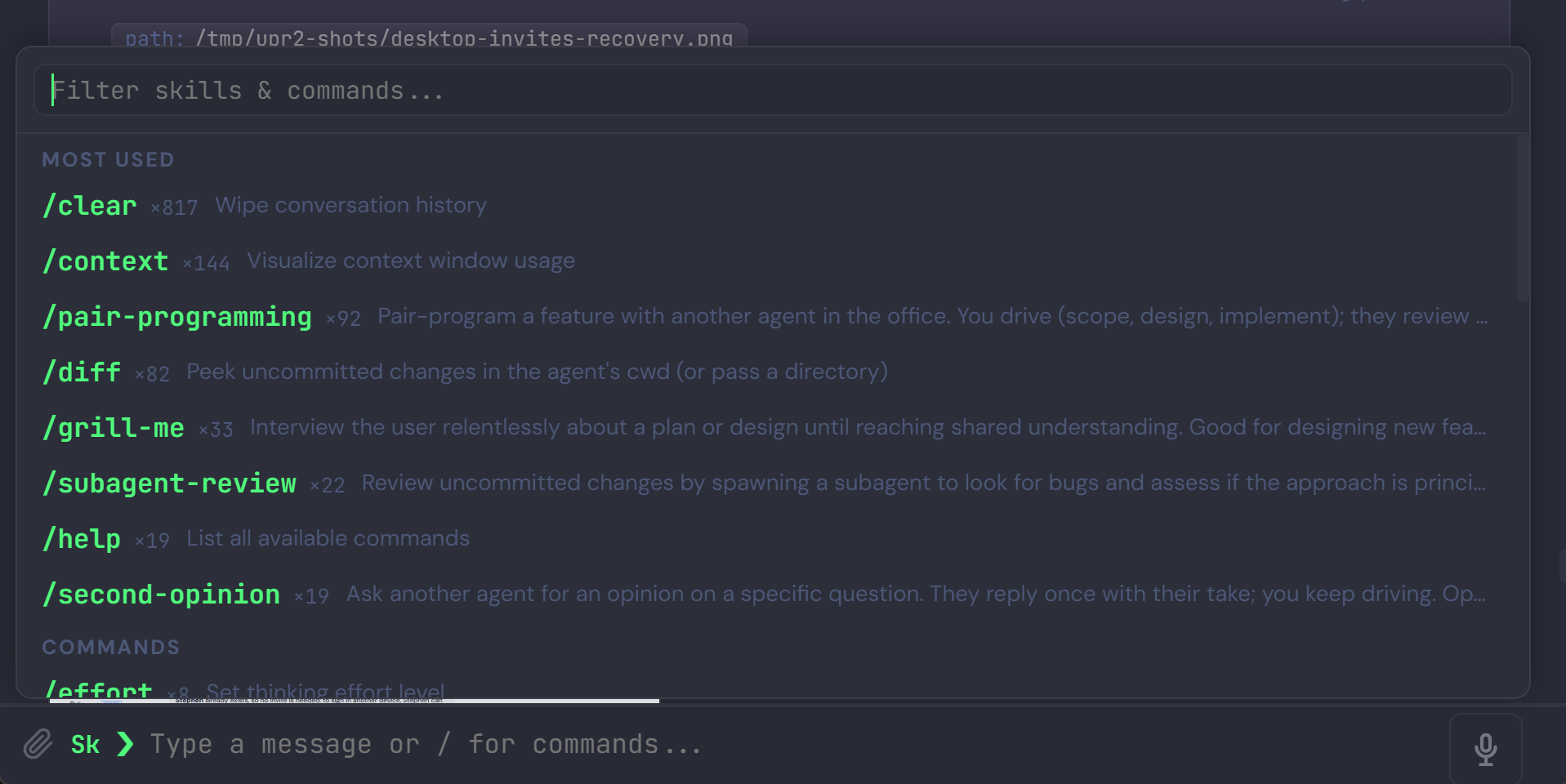Focus the Filter skills & commands field
1566x784 pixels.
(x=773, y=90)
